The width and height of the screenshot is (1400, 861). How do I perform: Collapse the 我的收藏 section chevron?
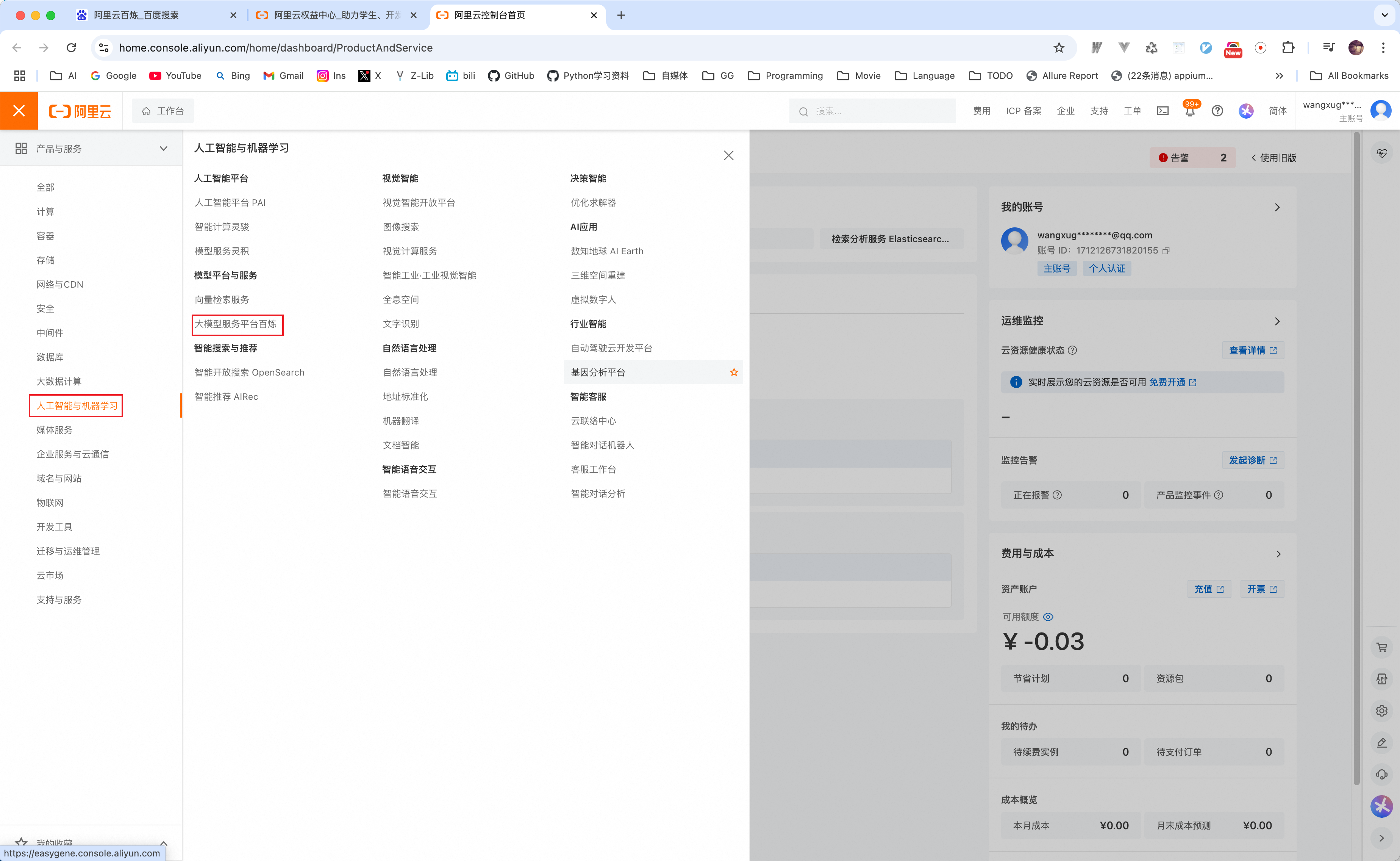click(x=163, y=843)
